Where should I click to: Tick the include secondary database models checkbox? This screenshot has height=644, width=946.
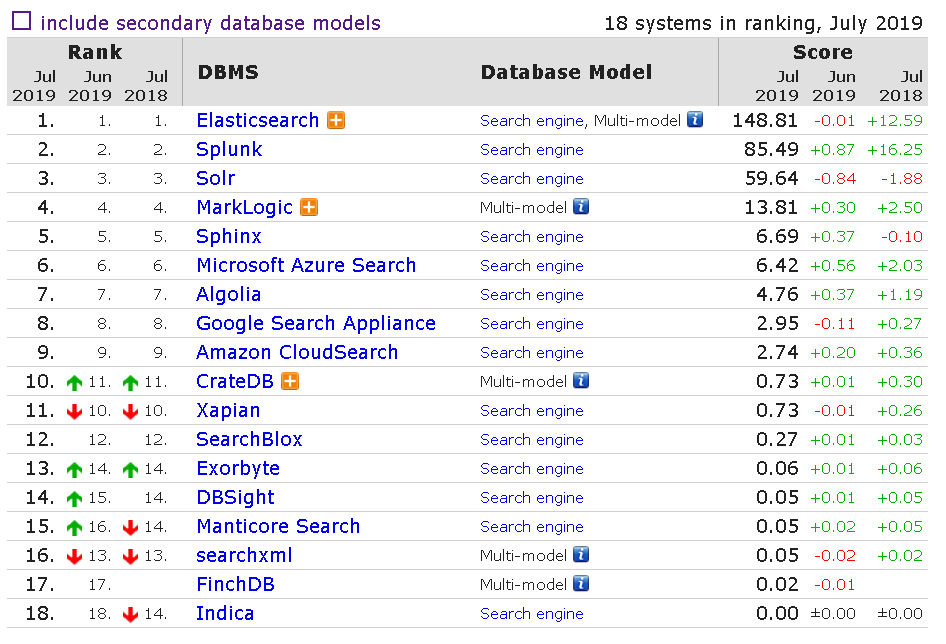click(21, 21)
